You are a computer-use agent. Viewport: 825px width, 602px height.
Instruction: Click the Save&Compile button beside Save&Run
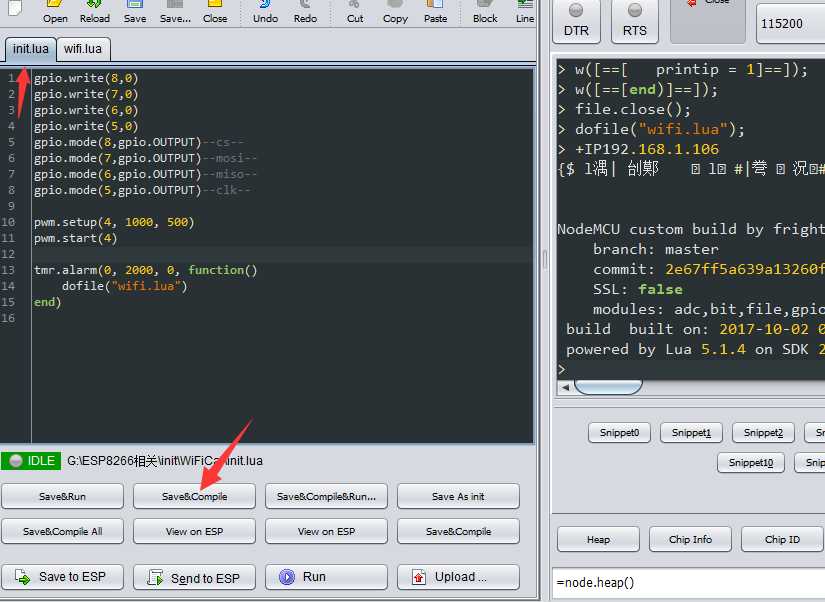click(x=195, y=496)
